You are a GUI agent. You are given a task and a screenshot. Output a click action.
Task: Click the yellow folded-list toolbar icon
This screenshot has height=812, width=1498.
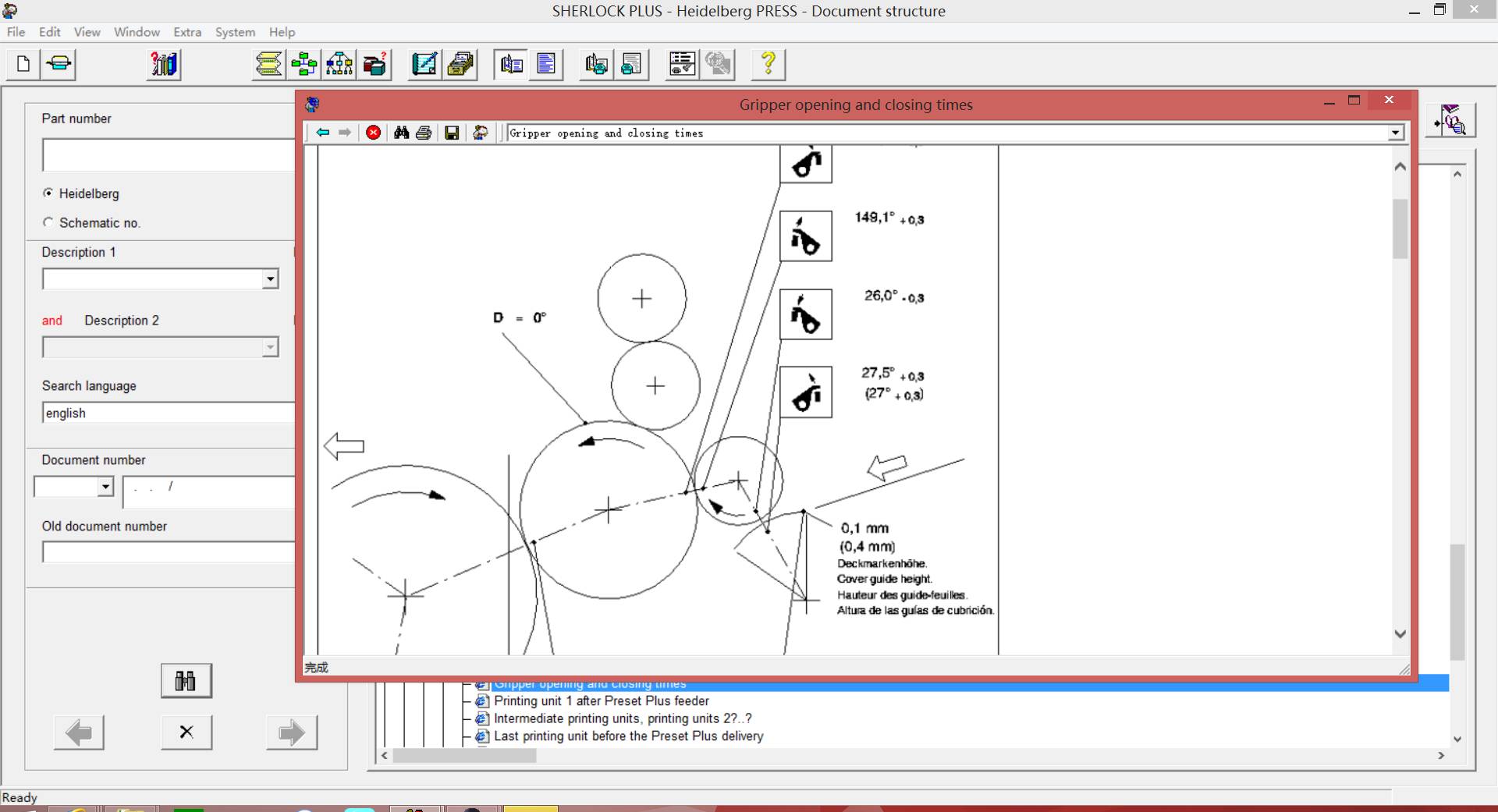268,64
